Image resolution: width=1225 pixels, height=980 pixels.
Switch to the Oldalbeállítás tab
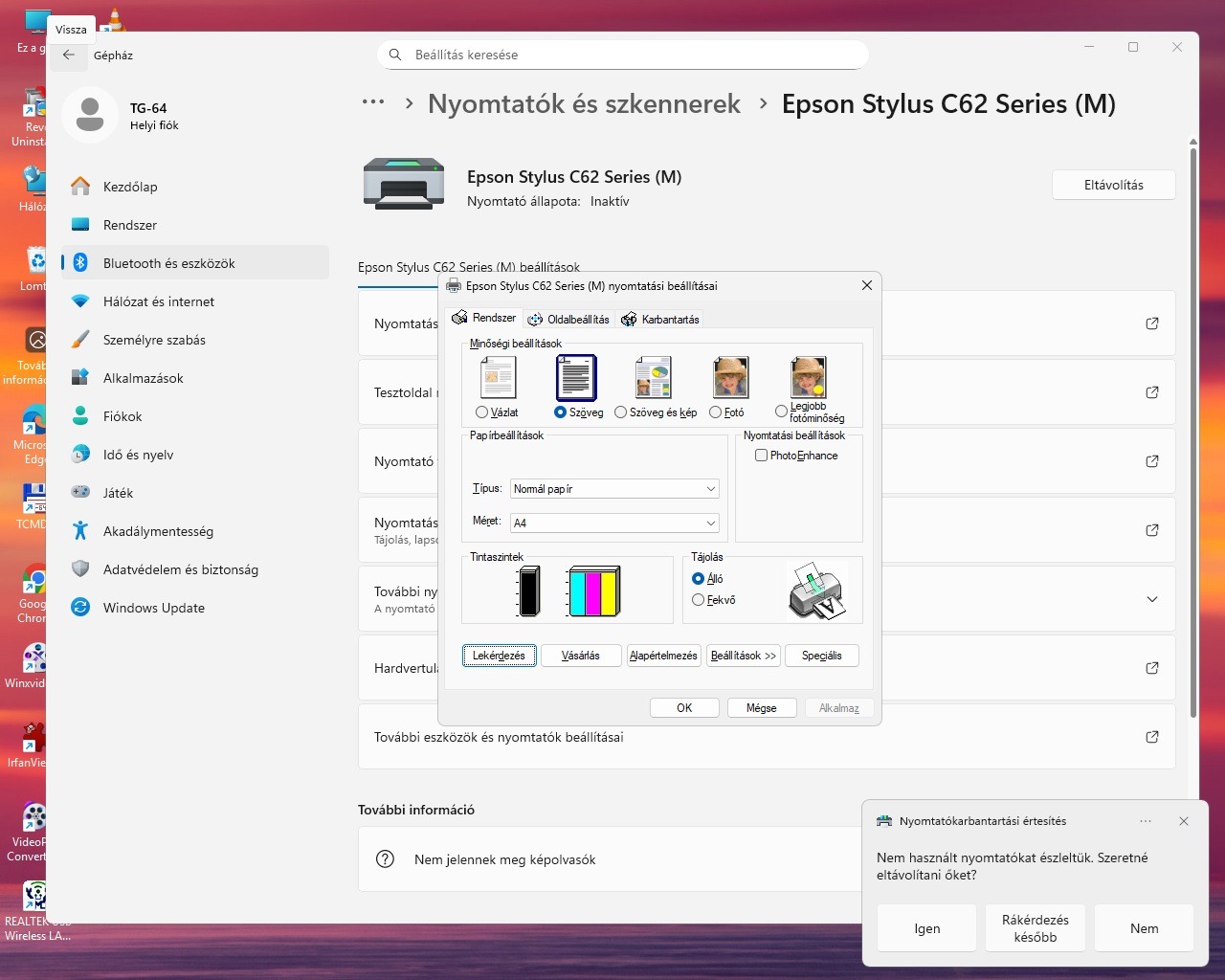568,320
